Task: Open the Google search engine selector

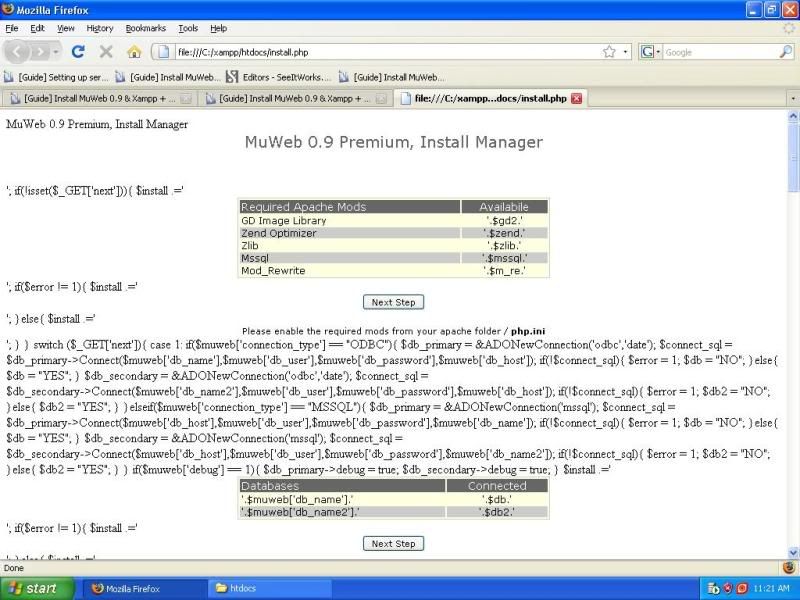Action: (x=651, y=52)
